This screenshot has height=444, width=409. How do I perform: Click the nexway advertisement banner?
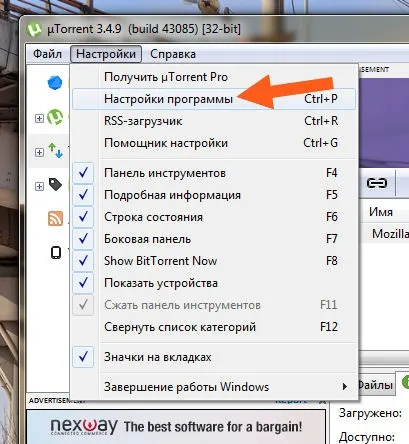tap(176, 427)
